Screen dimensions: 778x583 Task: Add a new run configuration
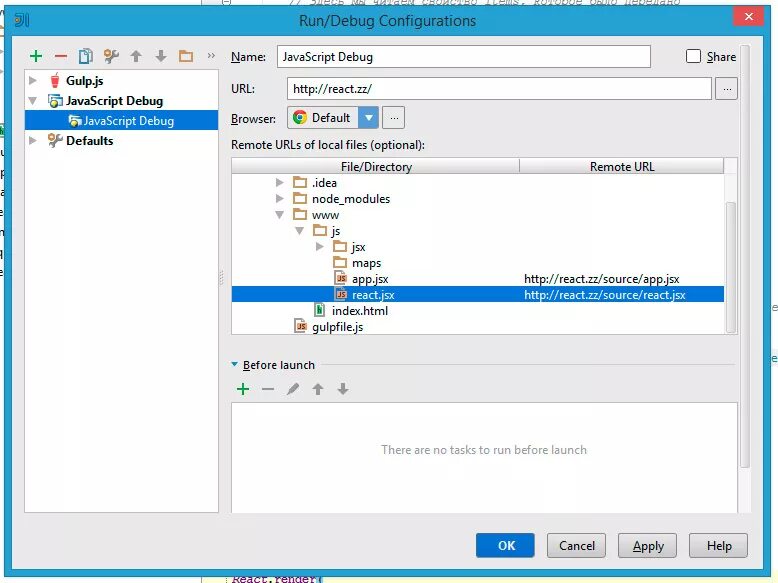pos(36,56)
